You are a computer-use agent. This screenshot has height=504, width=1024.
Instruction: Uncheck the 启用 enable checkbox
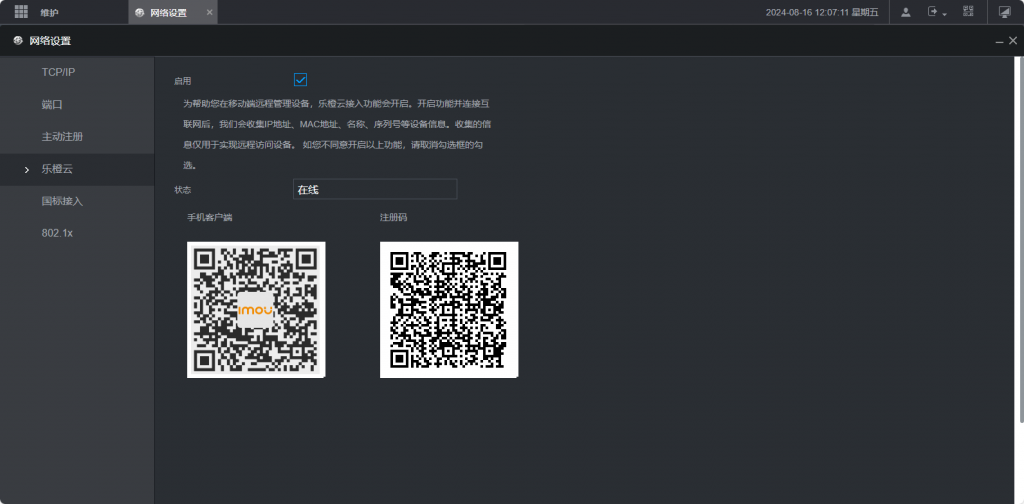300,80
